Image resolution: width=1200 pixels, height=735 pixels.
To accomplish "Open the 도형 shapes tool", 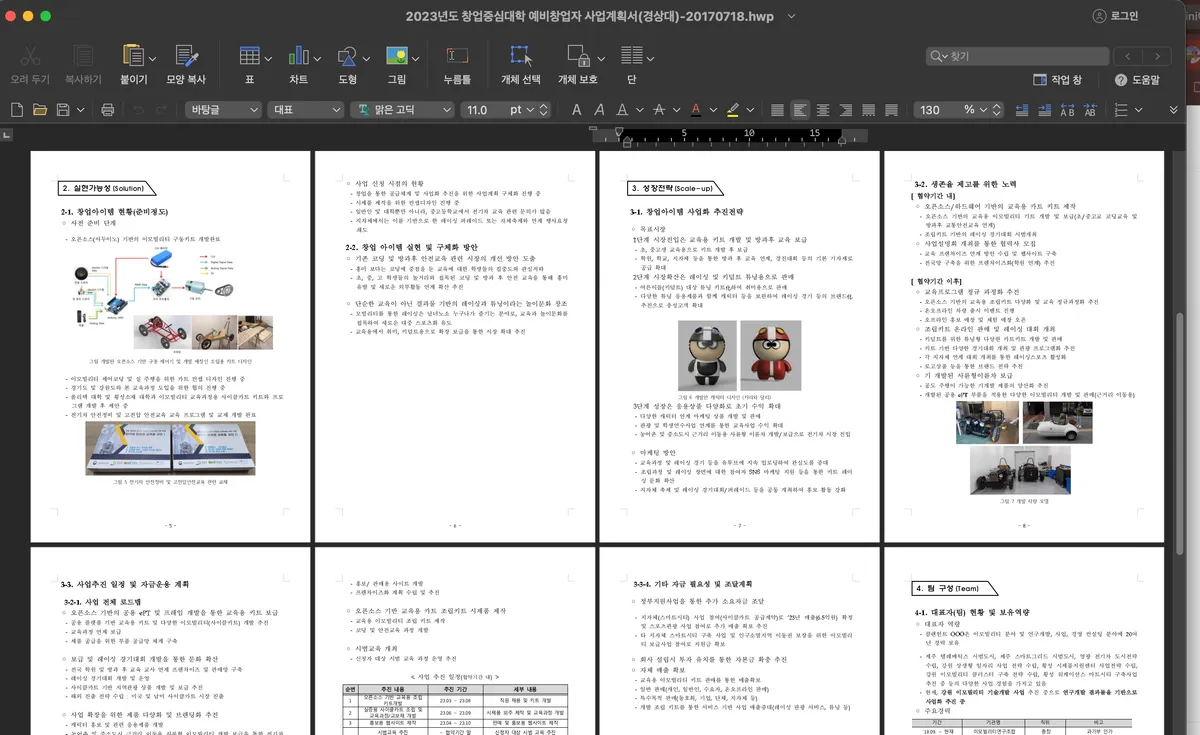I will point(347,56).
